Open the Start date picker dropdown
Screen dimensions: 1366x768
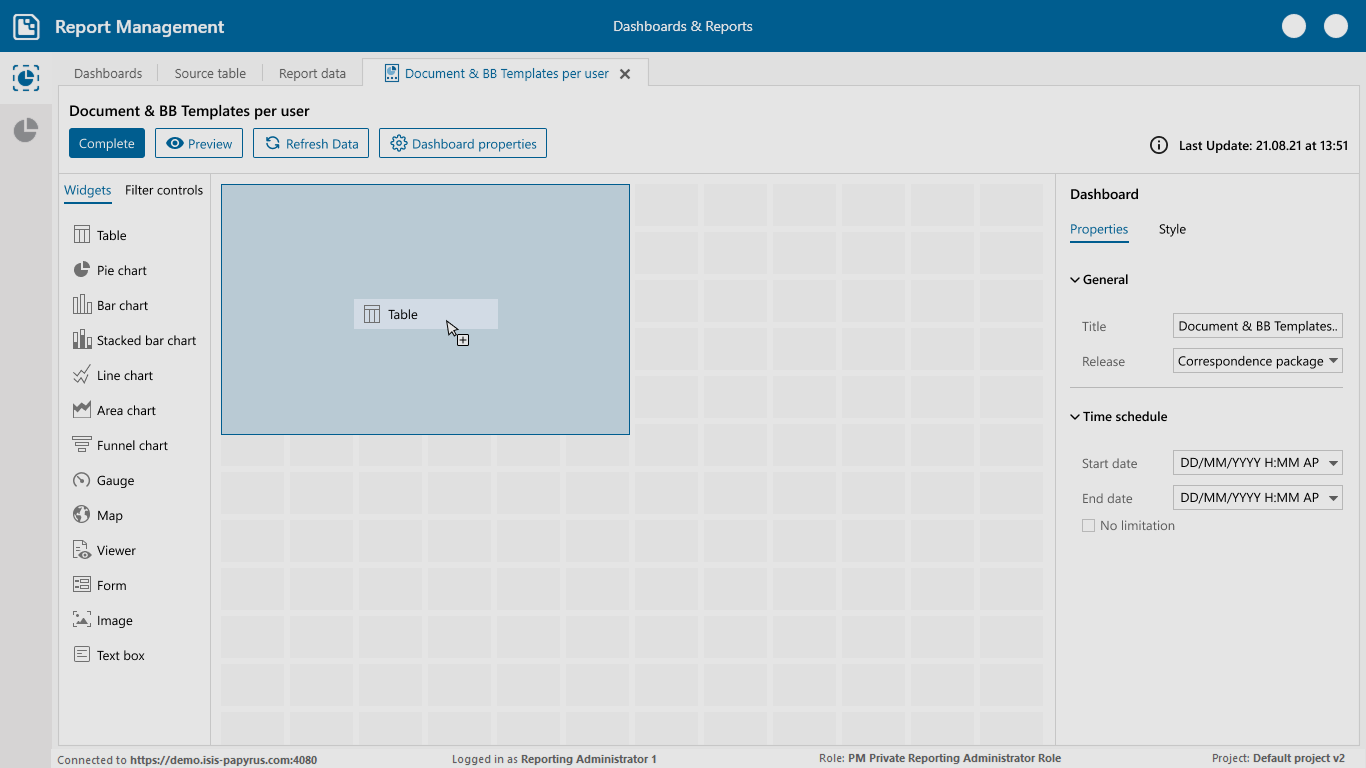click(x=1334, y=463)
